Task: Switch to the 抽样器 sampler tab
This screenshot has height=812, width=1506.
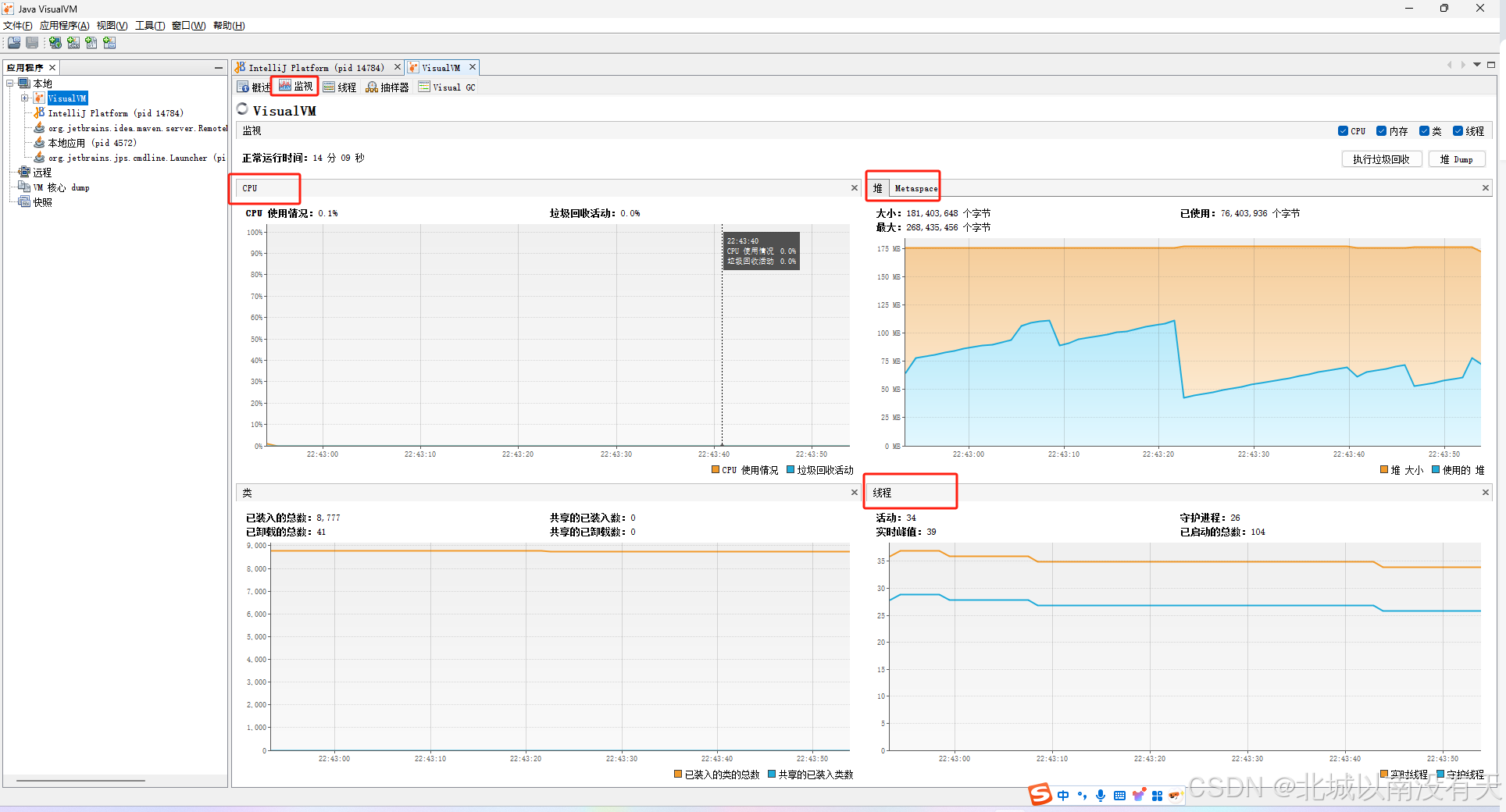Action: [x=387, y=87]
